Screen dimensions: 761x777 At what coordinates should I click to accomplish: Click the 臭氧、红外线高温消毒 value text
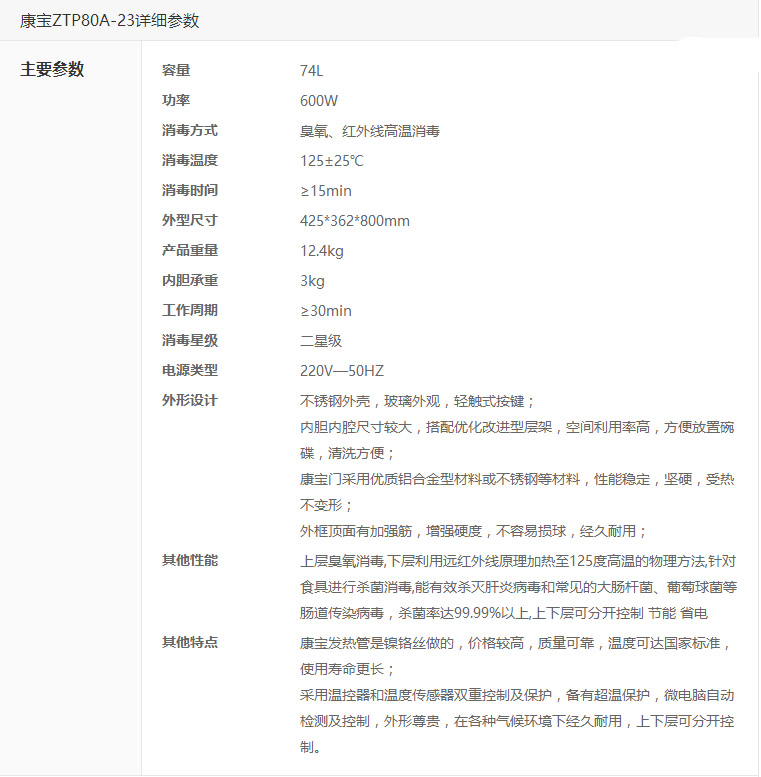[370, 131]
